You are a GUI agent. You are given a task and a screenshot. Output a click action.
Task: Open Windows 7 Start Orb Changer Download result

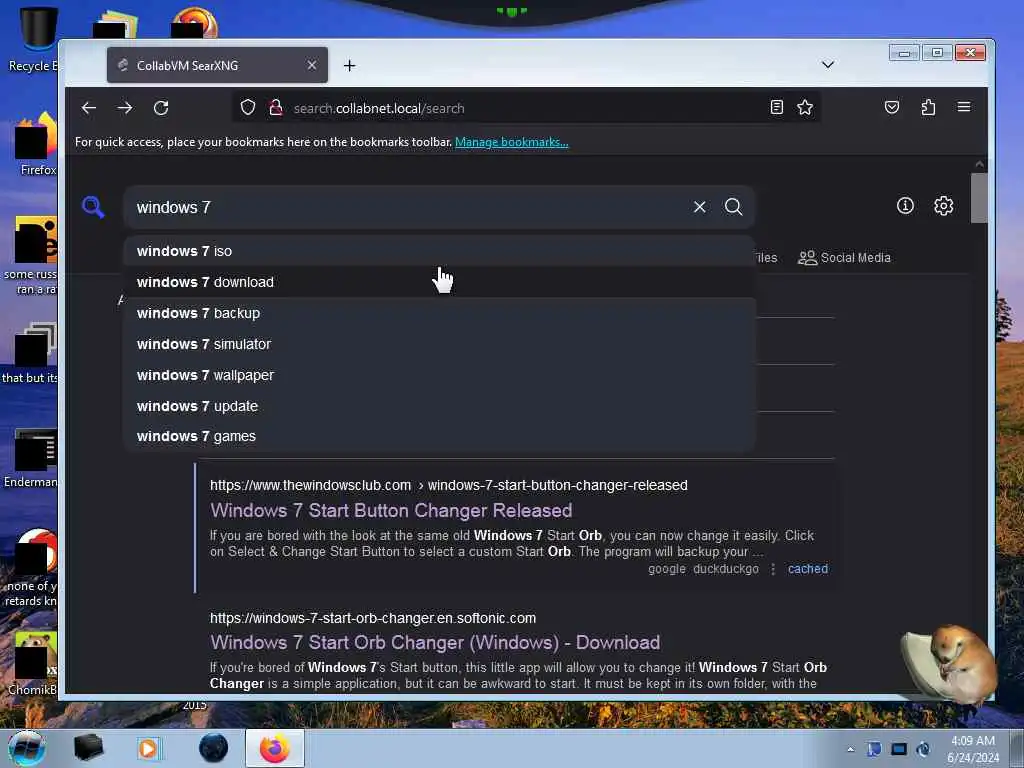[x=435, y=643]
